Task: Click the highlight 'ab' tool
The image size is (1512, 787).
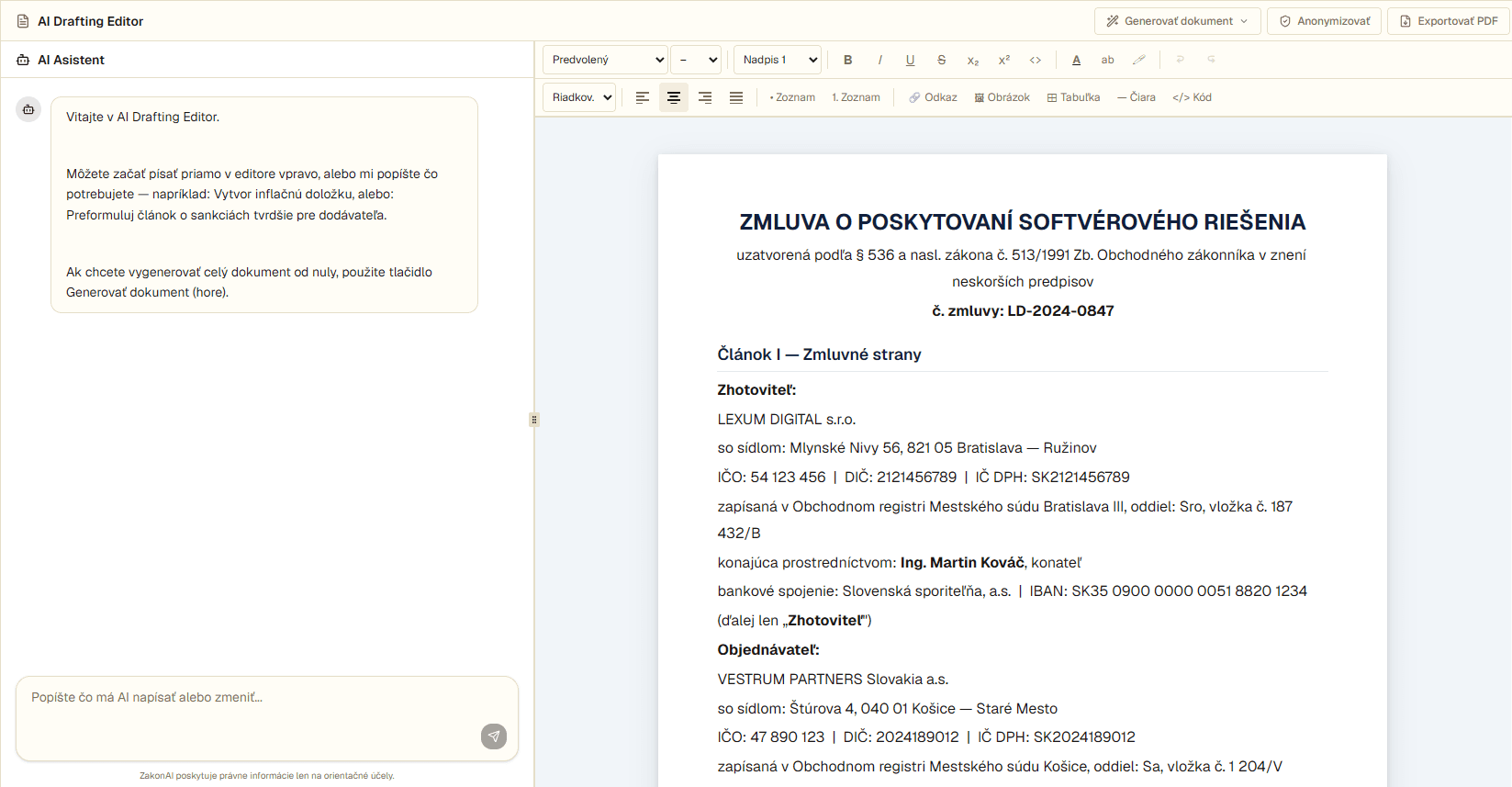Action: (1108, 60)
